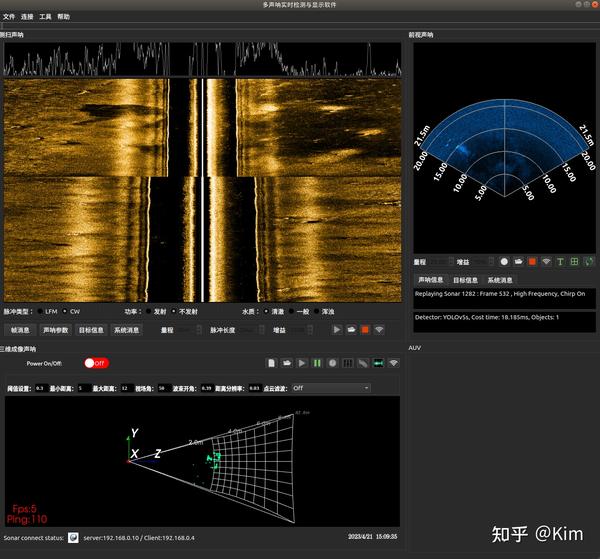The image size is (600, 559).
Task: Click the 声呐参数 button
Action: 55,330
